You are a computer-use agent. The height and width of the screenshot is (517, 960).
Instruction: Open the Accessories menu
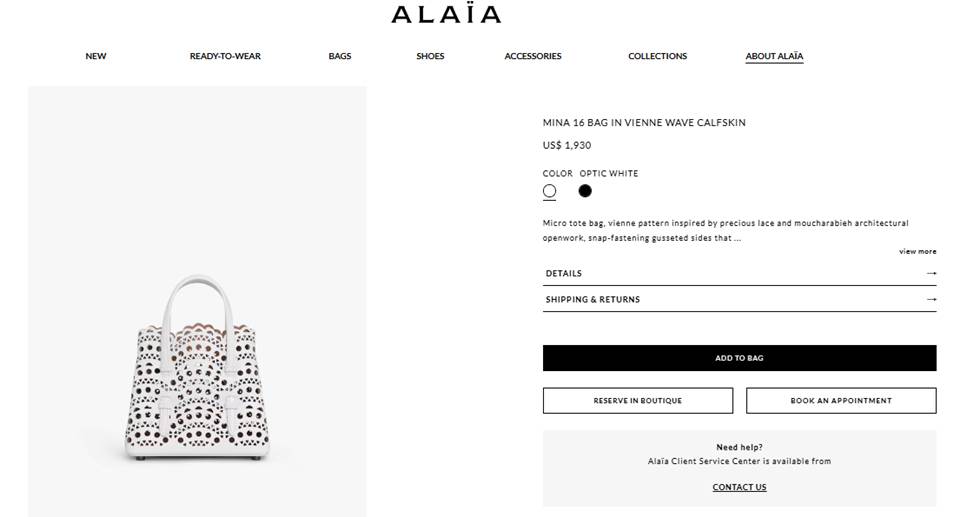coord(533,56)
